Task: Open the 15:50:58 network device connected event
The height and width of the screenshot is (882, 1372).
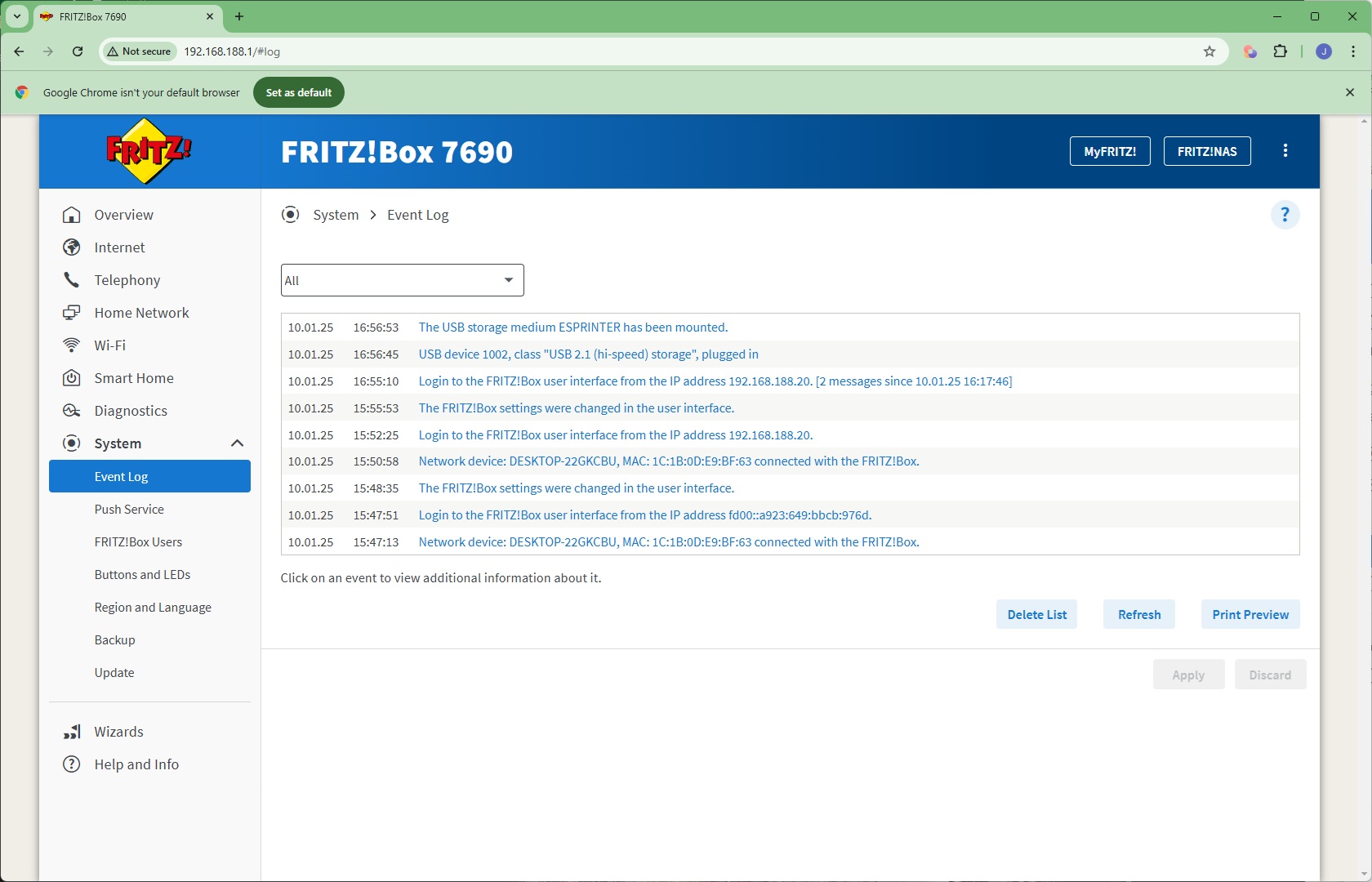Action: (x=669, y=461)
